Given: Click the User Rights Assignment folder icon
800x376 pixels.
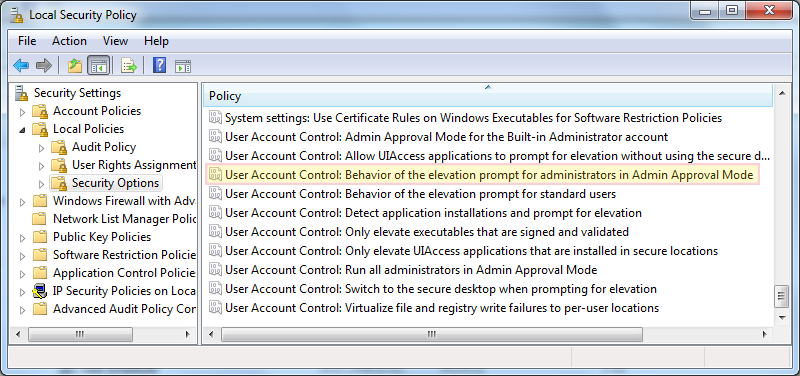Looking at the screenshot, I should pyautogui.click(x=59, y=165).
